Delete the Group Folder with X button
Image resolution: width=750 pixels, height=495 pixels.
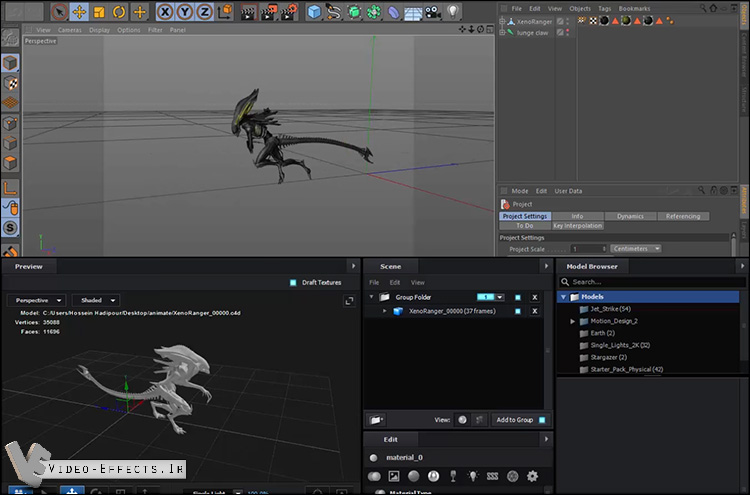click(x=535, y=297)
